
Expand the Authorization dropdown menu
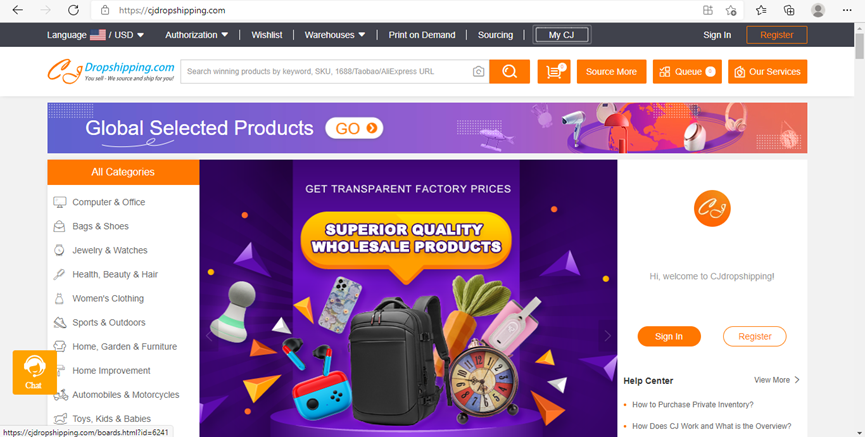pos(196,35)
